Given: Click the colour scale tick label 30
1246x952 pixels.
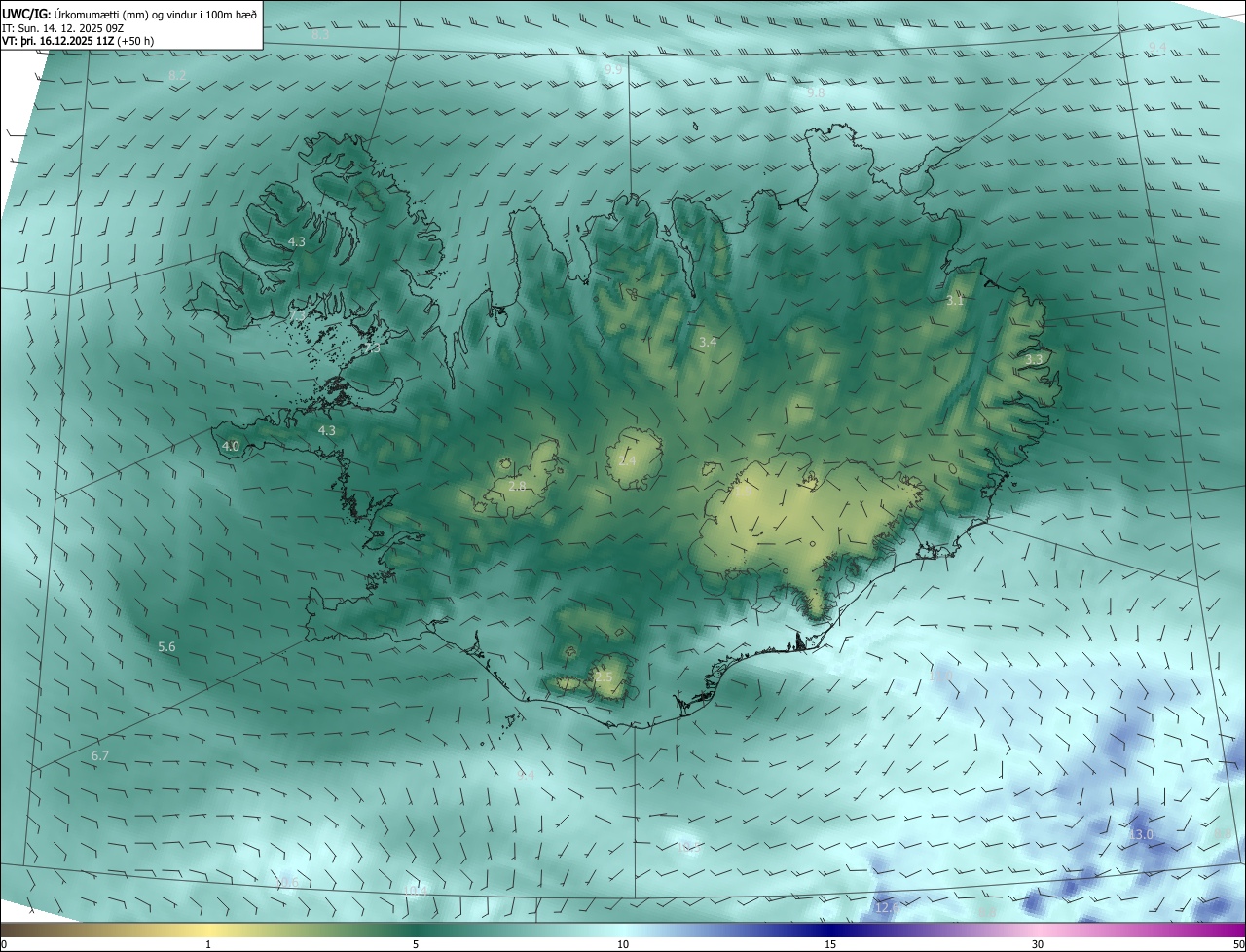Looking at the screenshot, I should click(x=1038, y=944).
